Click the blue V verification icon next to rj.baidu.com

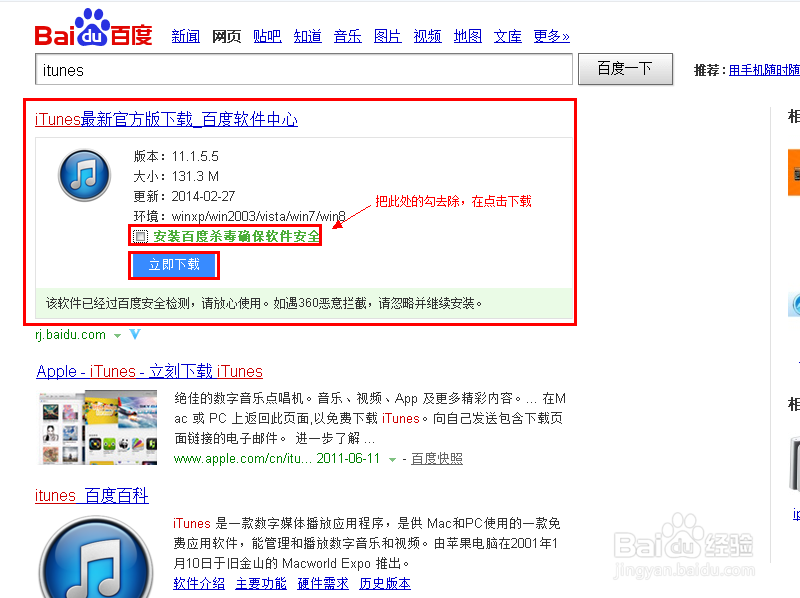[135, 335]
